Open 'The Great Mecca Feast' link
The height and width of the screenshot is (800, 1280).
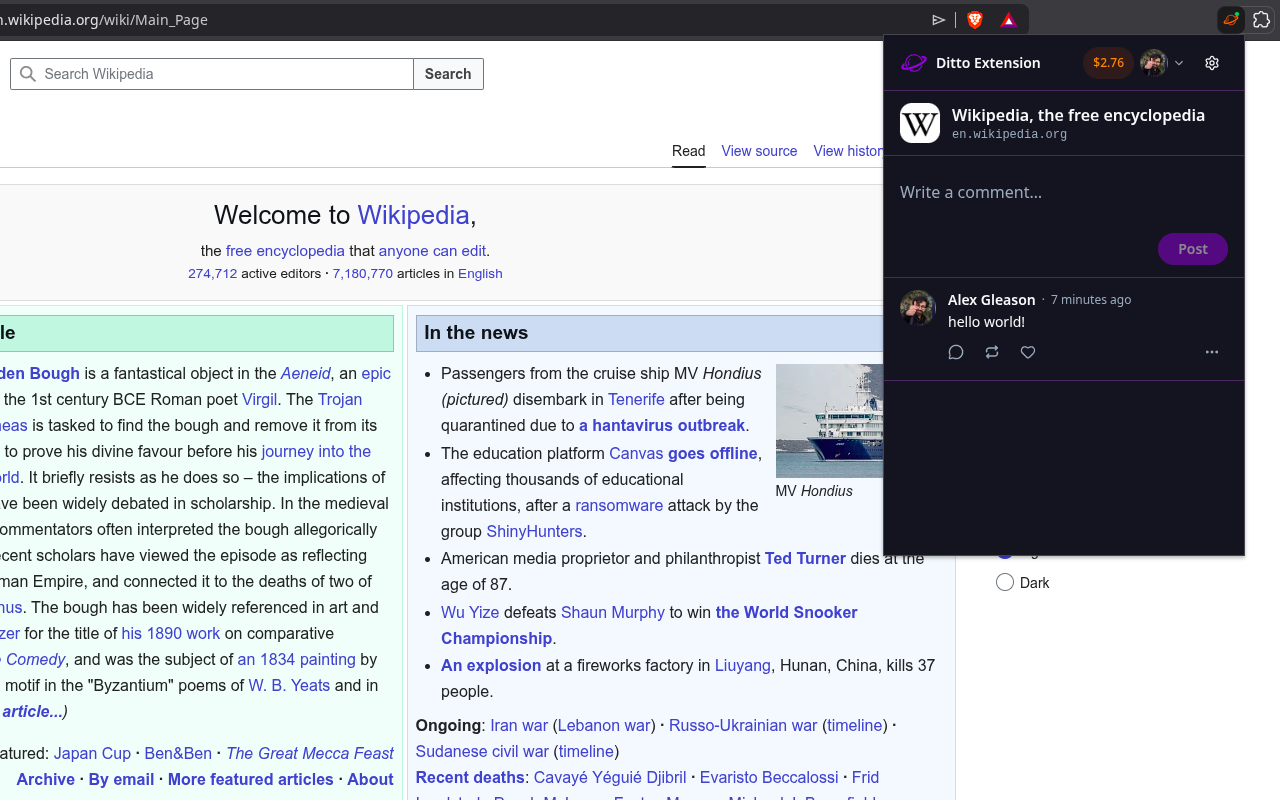click(x=310, y=753)
